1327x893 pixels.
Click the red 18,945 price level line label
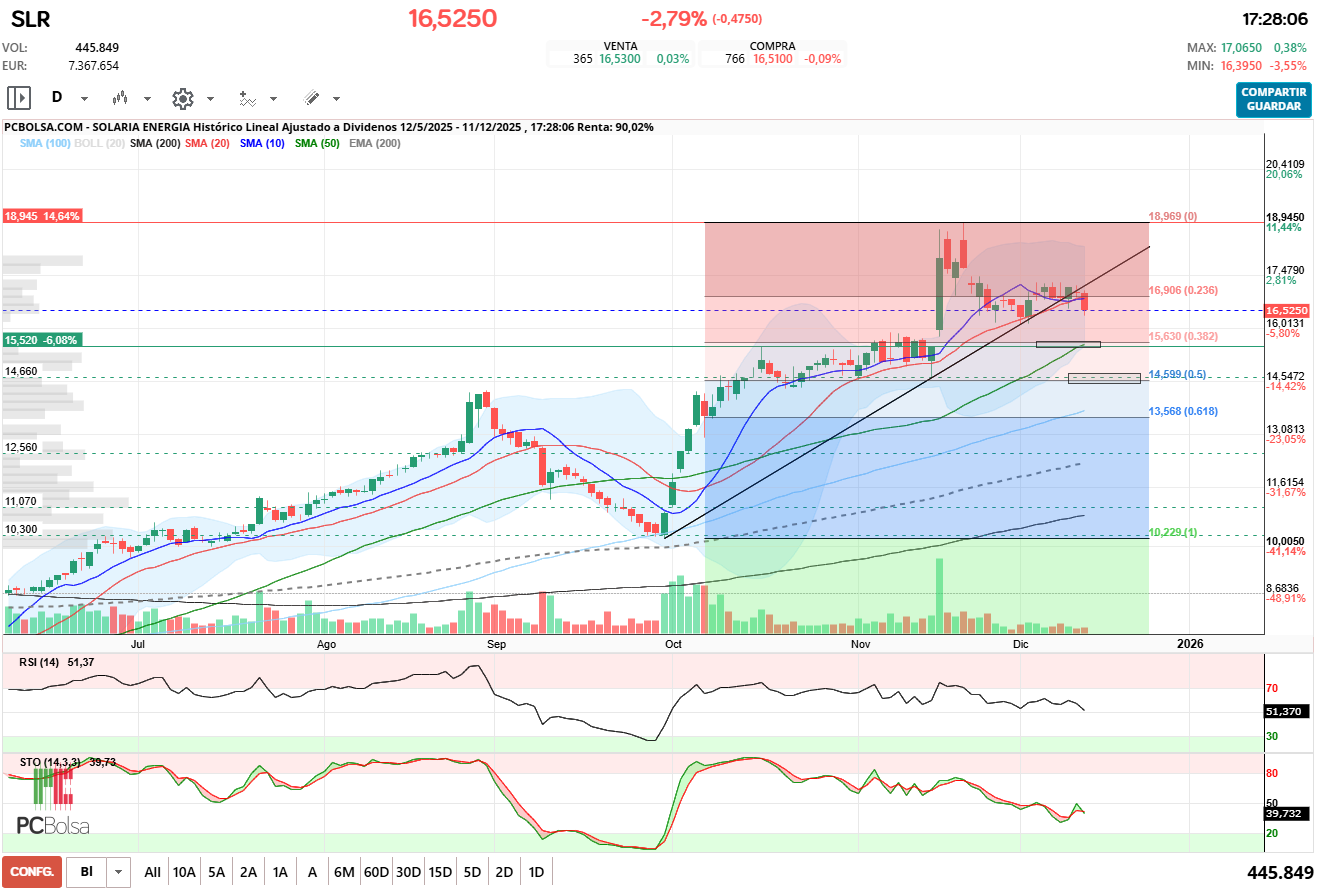(42, 216)
